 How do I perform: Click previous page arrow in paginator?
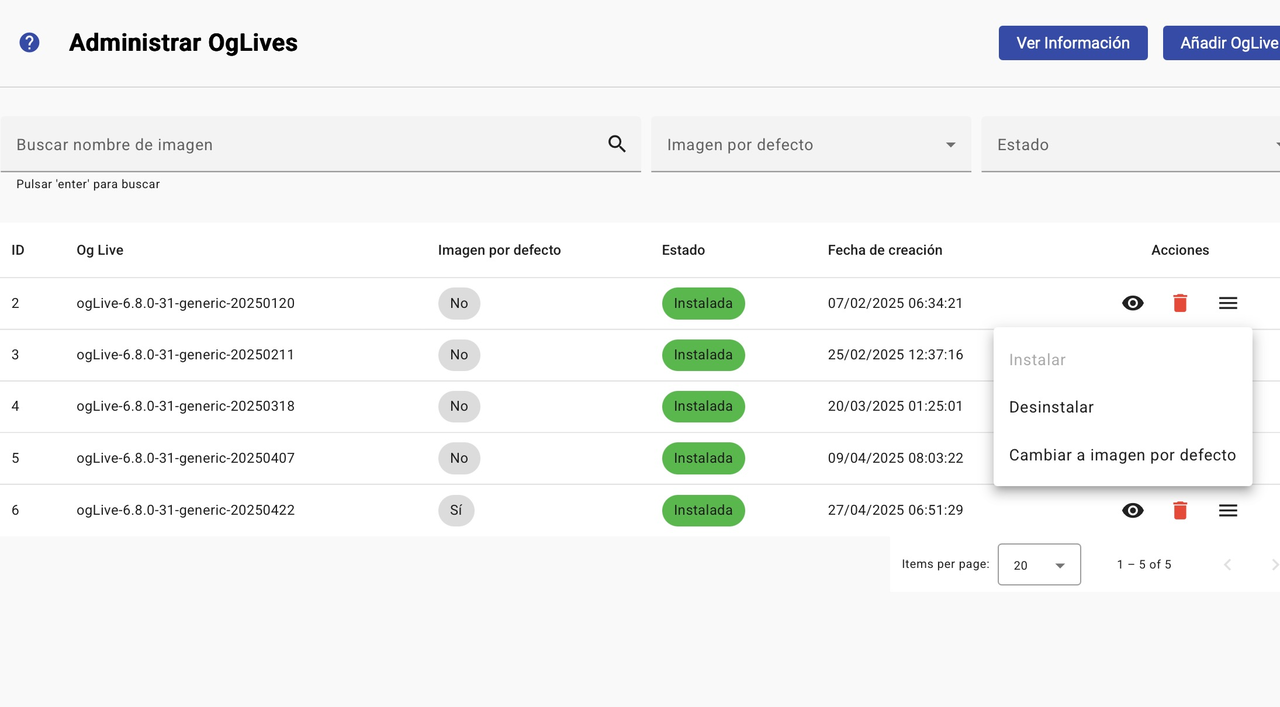click(1227, 565)
